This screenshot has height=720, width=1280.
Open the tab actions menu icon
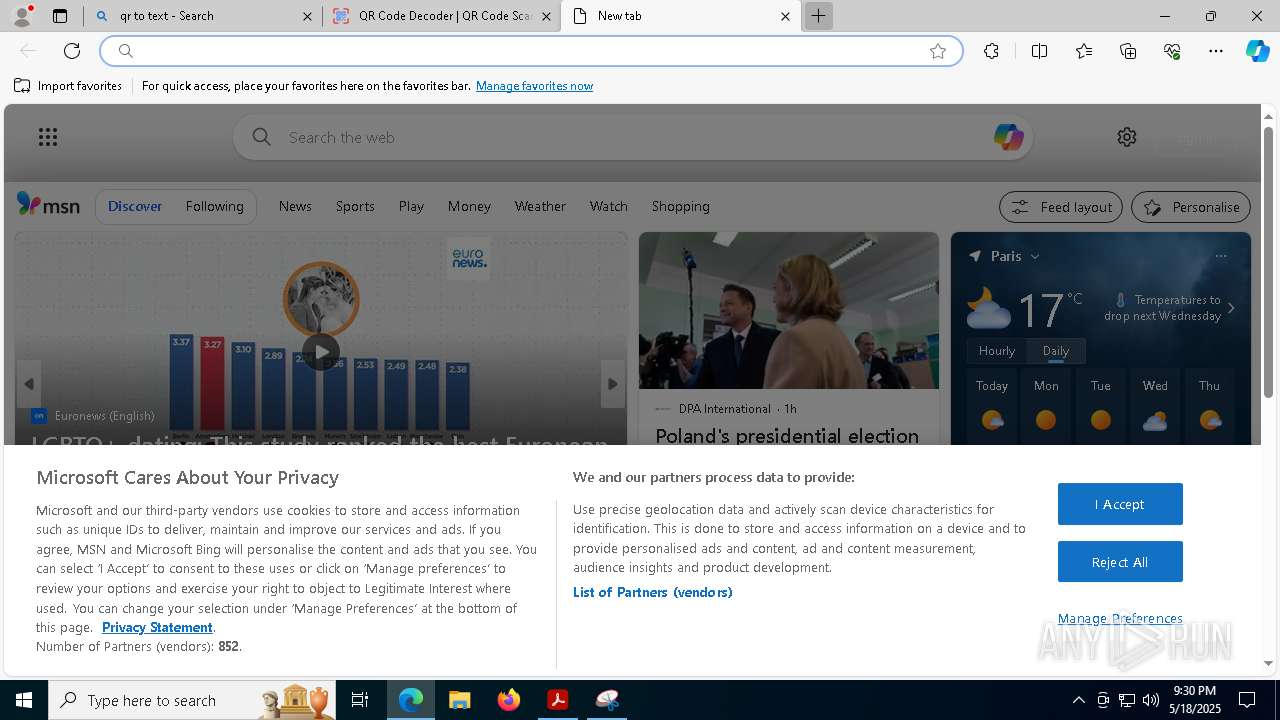(x=60, y=16)
